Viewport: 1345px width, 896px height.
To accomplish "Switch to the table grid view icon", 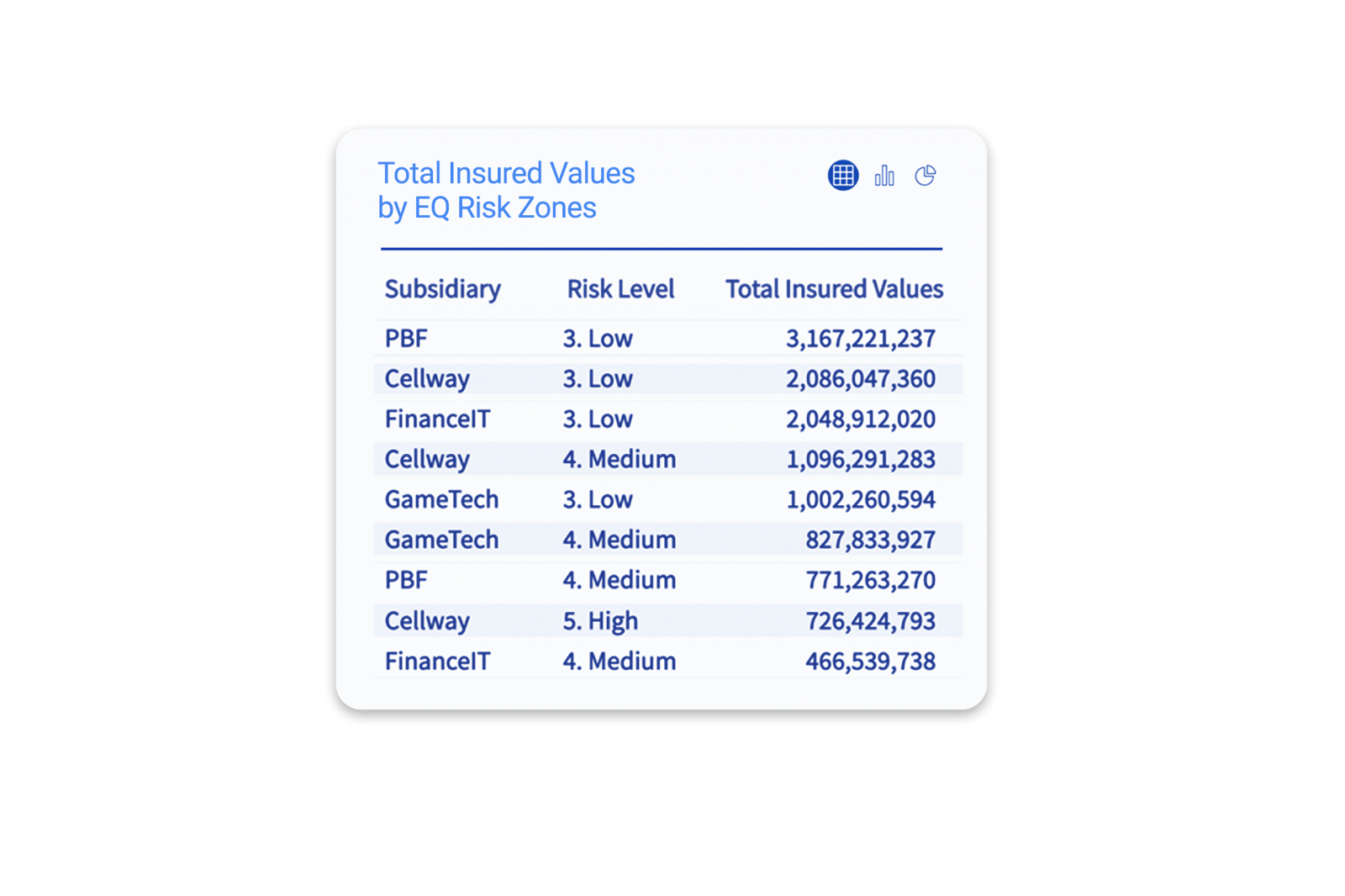I will tap(842, 175).
